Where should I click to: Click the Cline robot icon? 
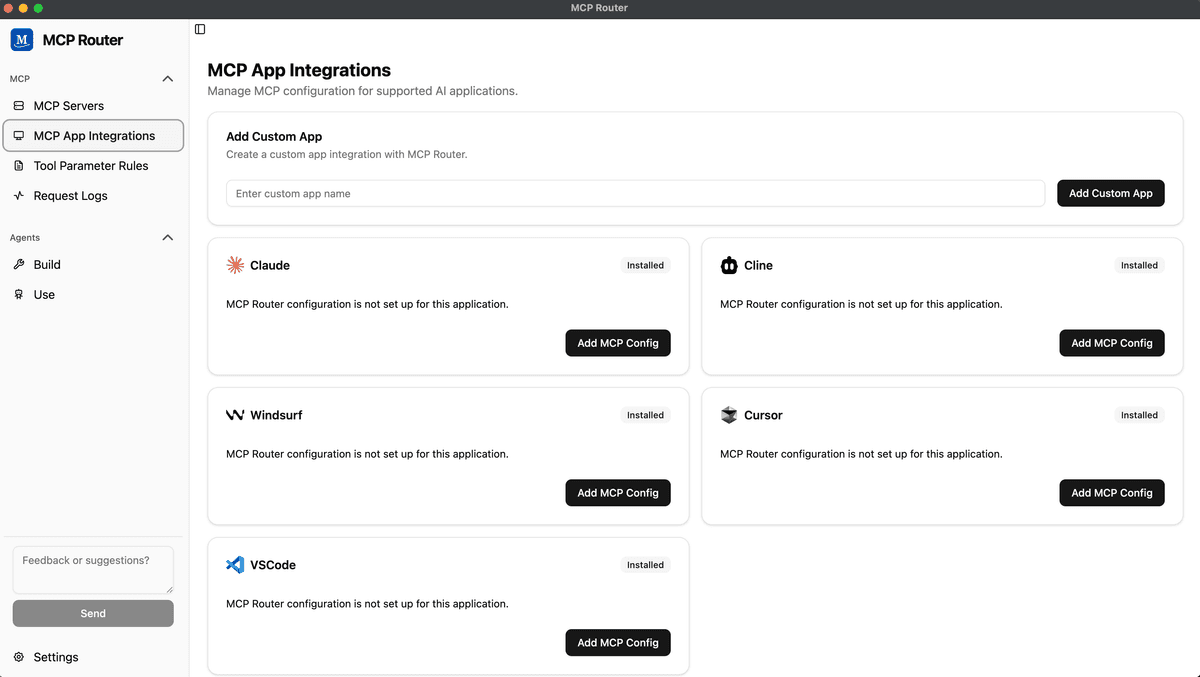(729, 265)
